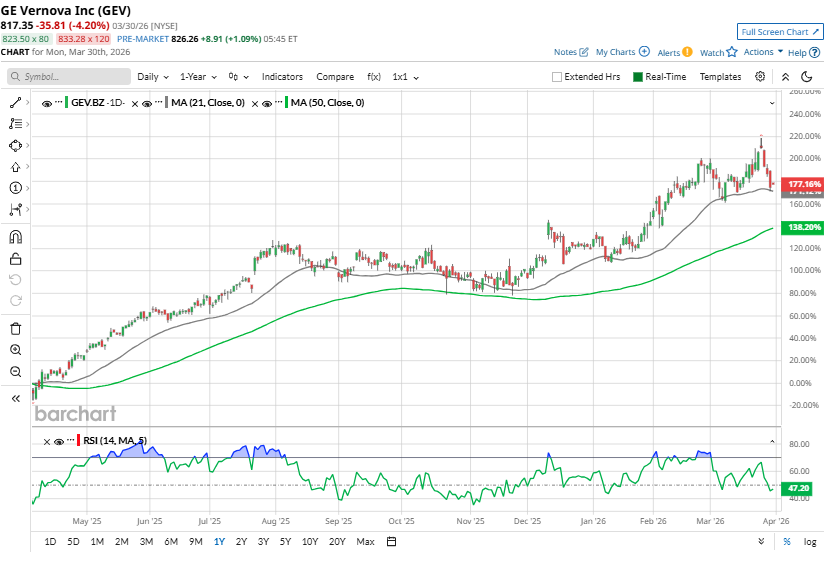Enable the Extended Hrs checkbox

(557, 77)
